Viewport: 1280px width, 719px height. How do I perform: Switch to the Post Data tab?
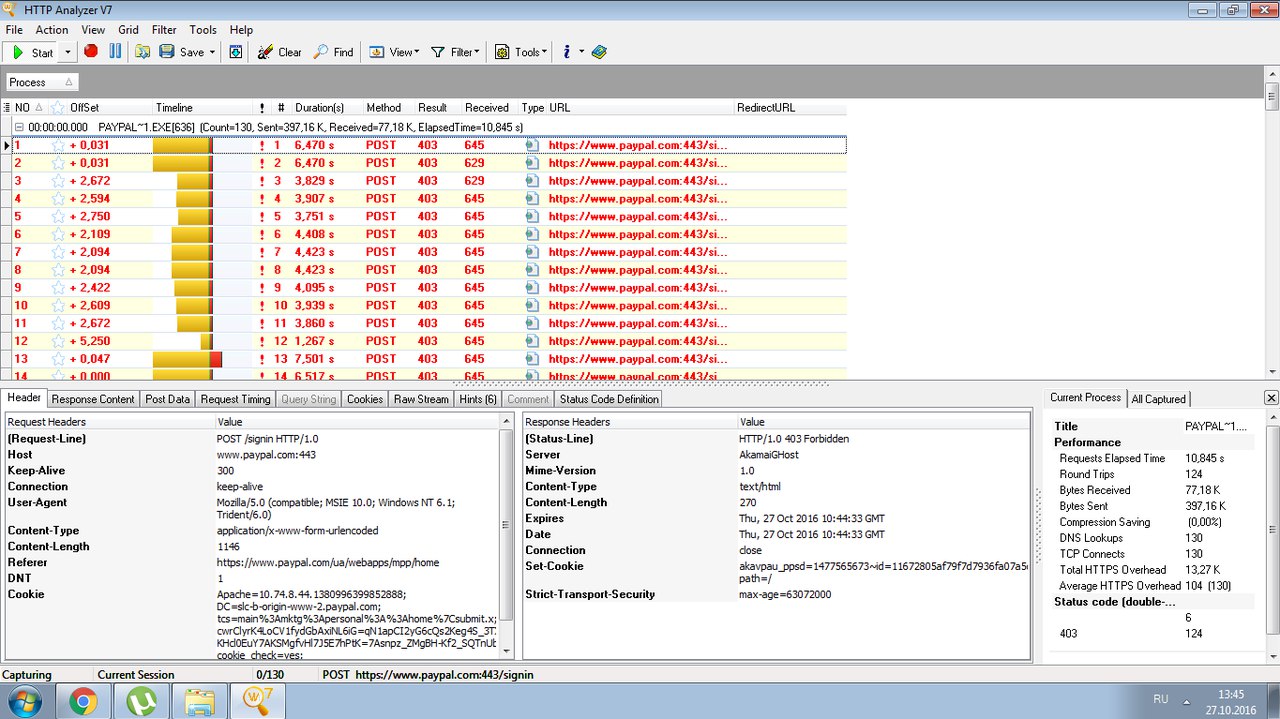pos(167,399)
